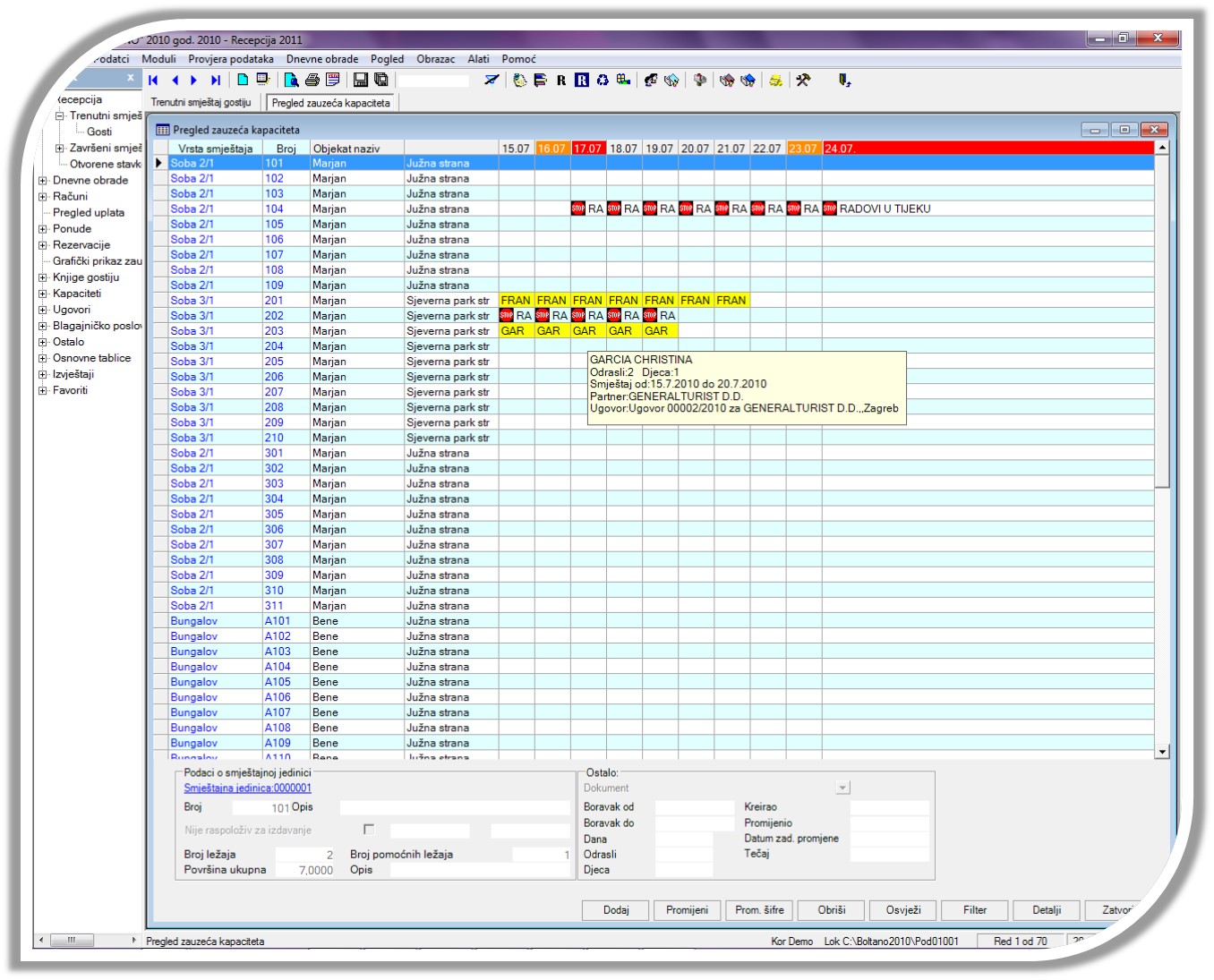Click the grid's vertical scrollbar down arrow
The width and height of the screenshot is (1214, 980).
click(x=1162, y=752)
